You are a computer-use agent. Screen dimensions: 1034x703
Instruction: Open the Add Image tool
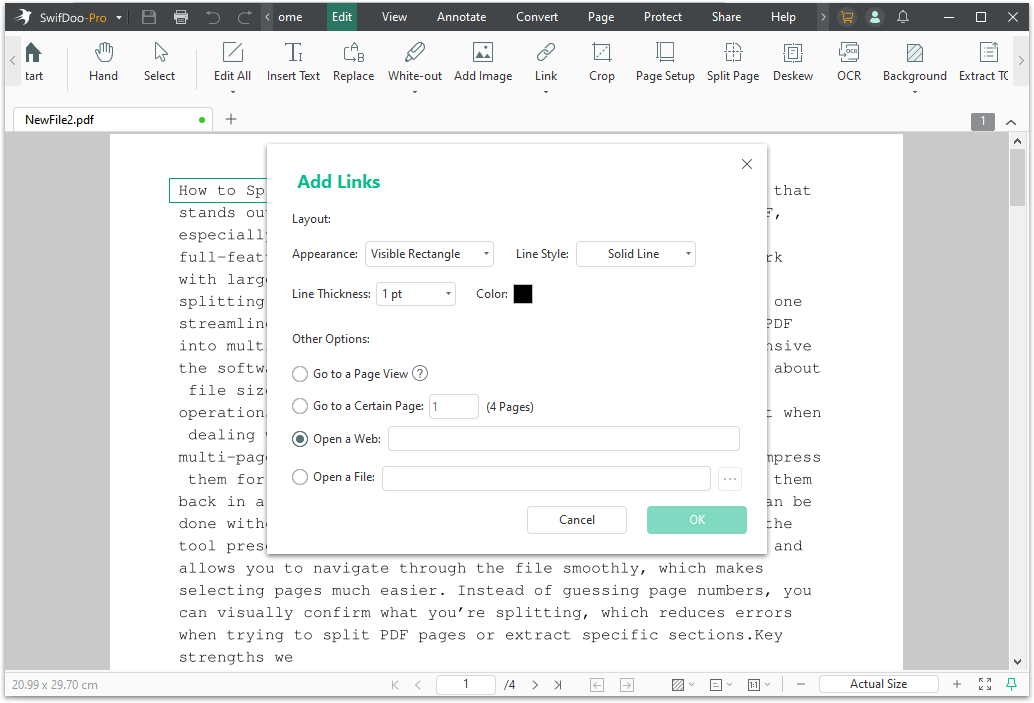point(482,62)
